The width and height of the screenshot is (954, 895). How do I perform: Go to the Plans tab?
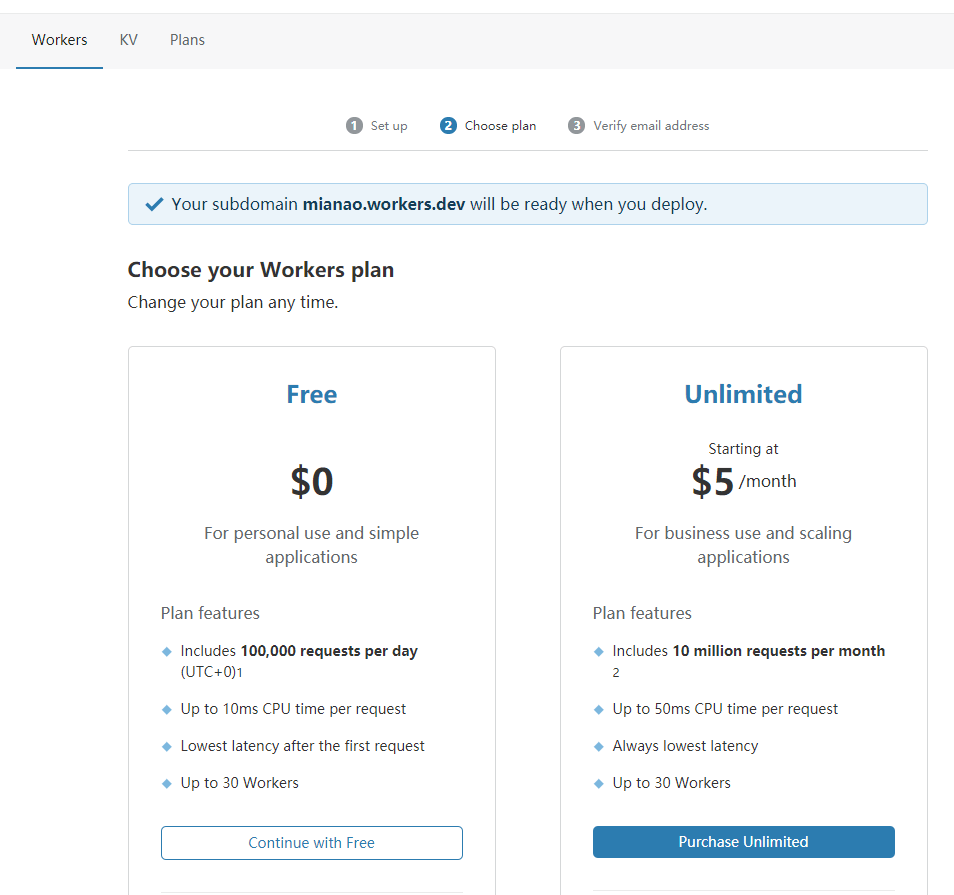[187, 40]
